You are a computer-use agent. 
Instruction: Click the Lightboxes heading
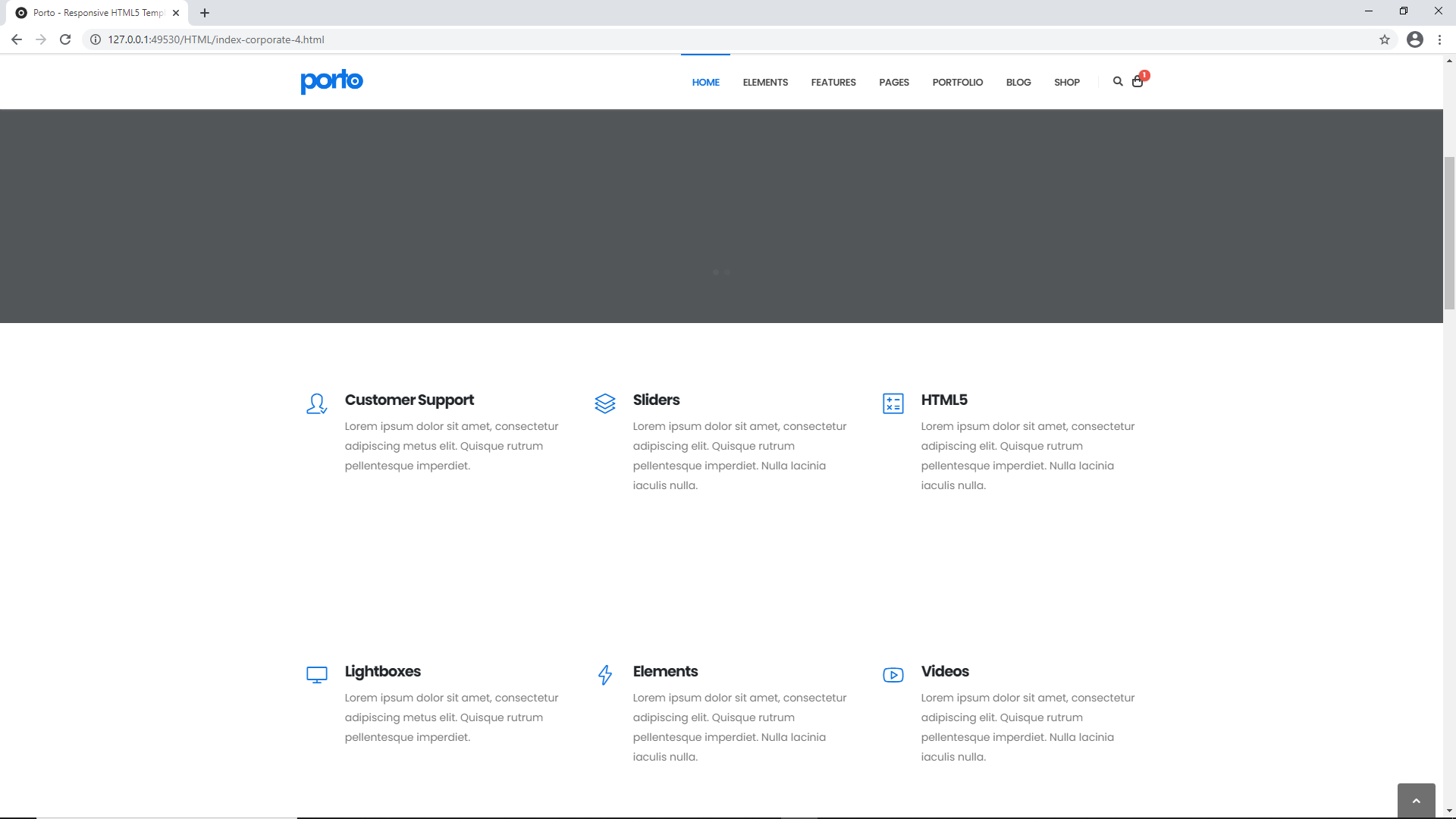pyautogui.click(x=382, y=671)
